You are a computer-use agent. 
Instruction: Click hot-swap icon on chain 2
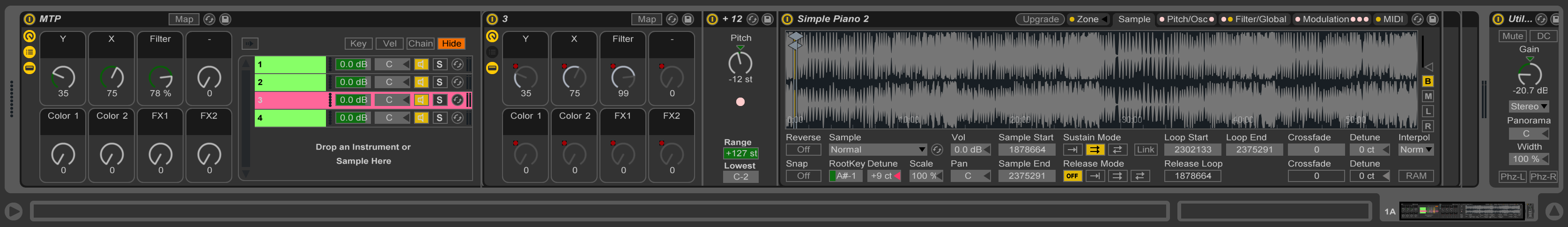coord(458,83)
